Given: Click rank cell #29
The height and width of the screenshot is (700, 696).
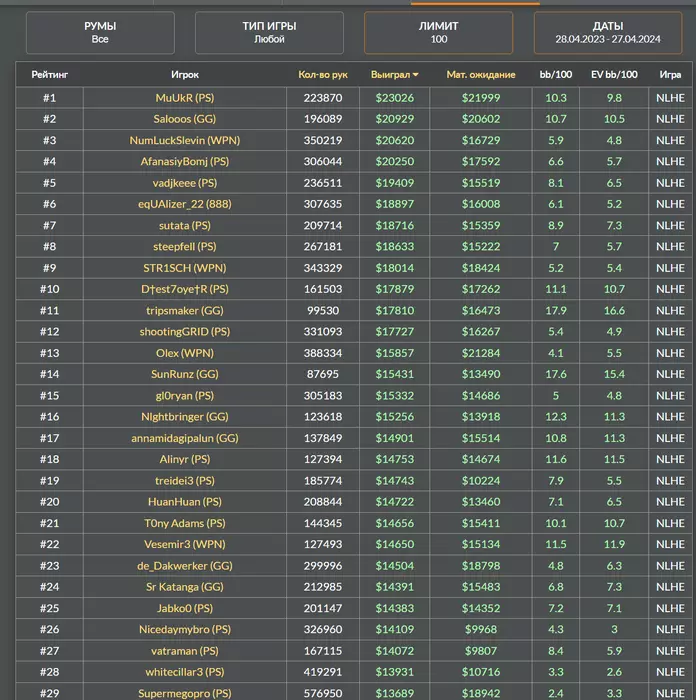Looking at the screenshot, I should (x=50, y=693).
